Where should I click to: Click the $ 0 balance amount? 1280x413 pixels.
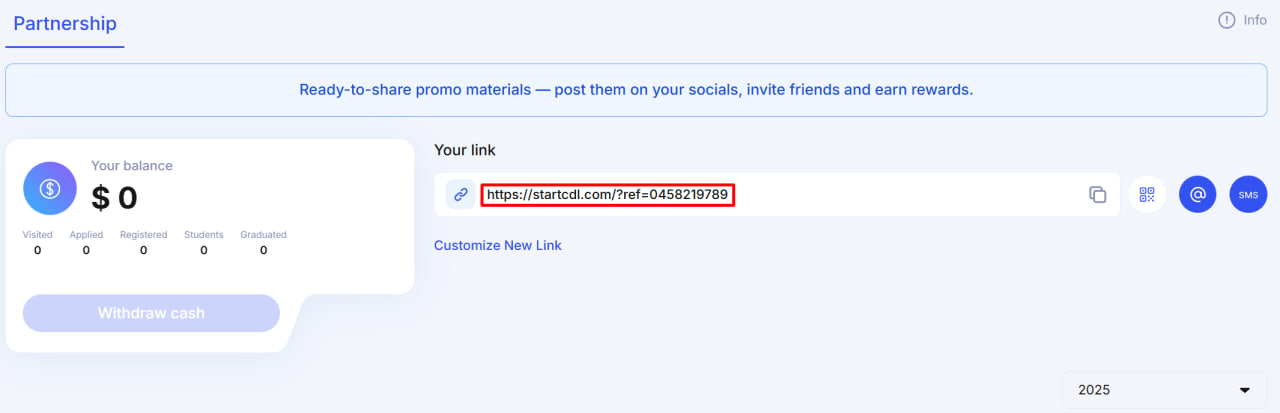(x=114, y=198)
